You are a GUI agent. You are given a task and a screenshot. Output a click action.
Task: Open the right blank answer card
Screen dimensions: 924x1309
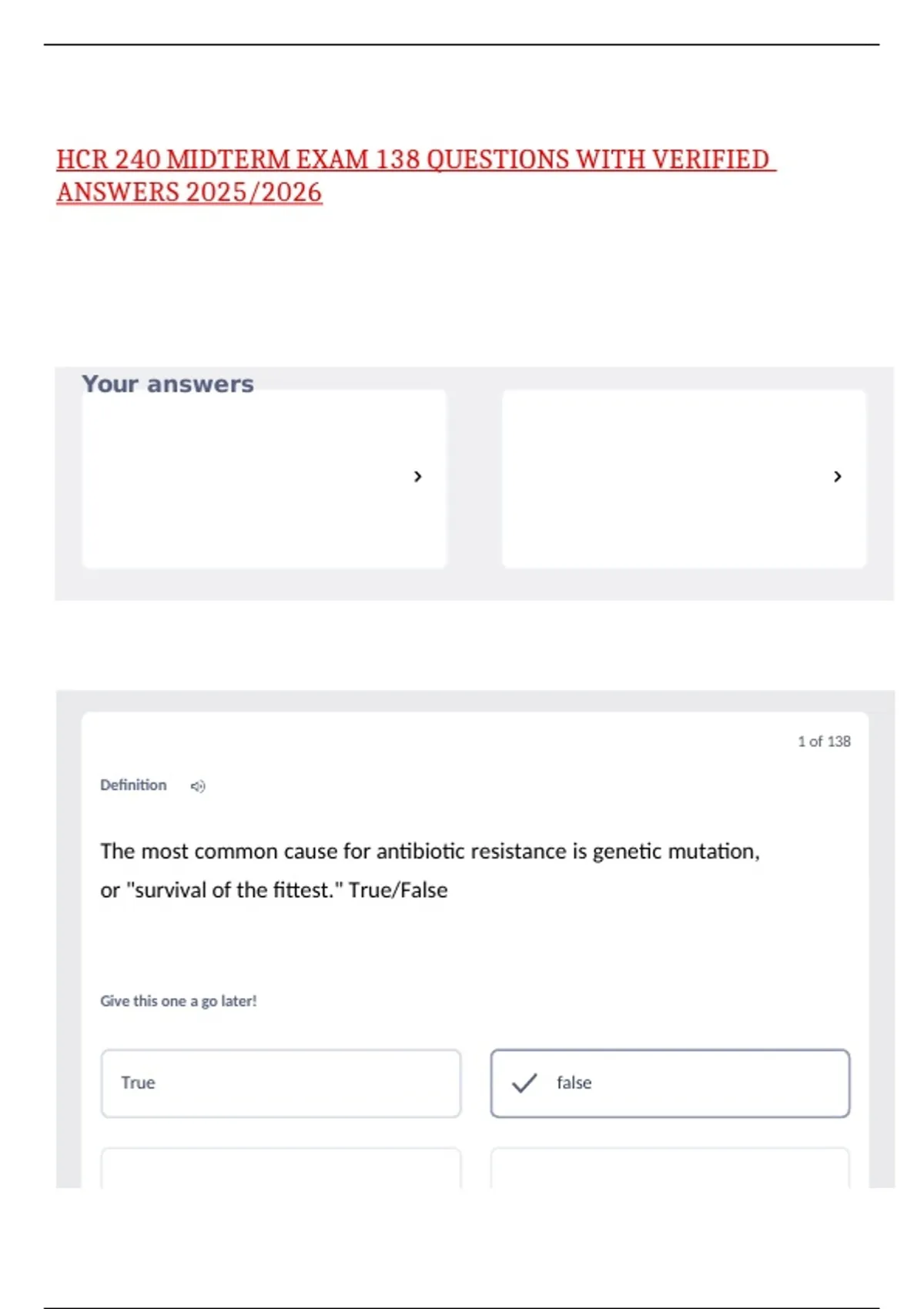point(684,478)
